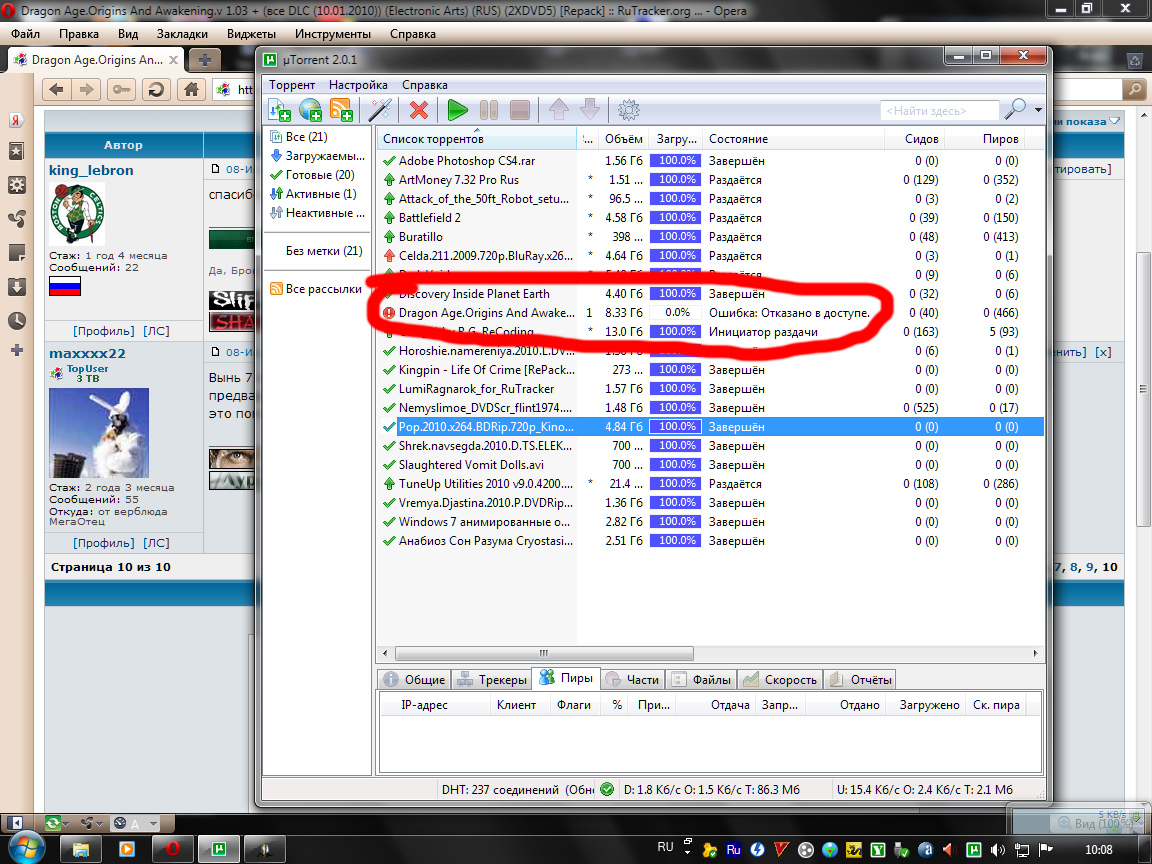Viewport: 1152px width, 864px height.
Task: Select Готовые (20) category in sidebar
Action: (x=312, y=175)
